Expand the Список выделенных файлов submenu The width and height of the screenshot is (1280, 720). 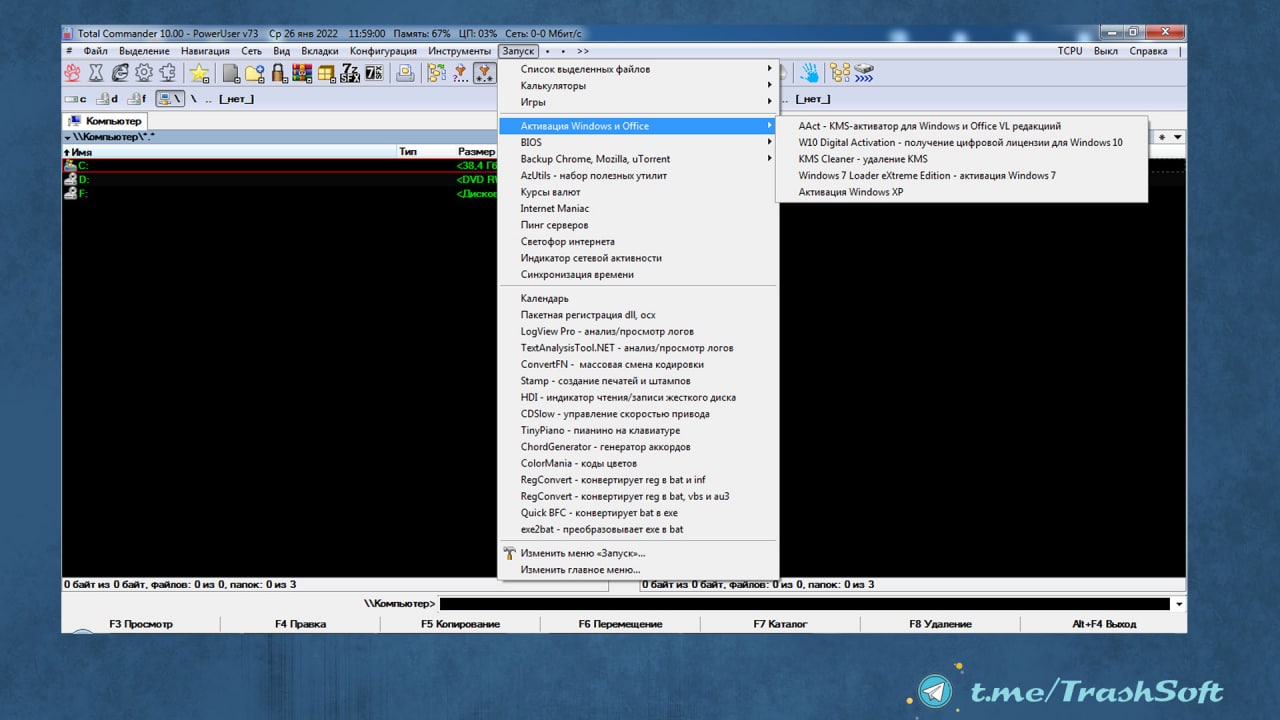click(638, 69)
